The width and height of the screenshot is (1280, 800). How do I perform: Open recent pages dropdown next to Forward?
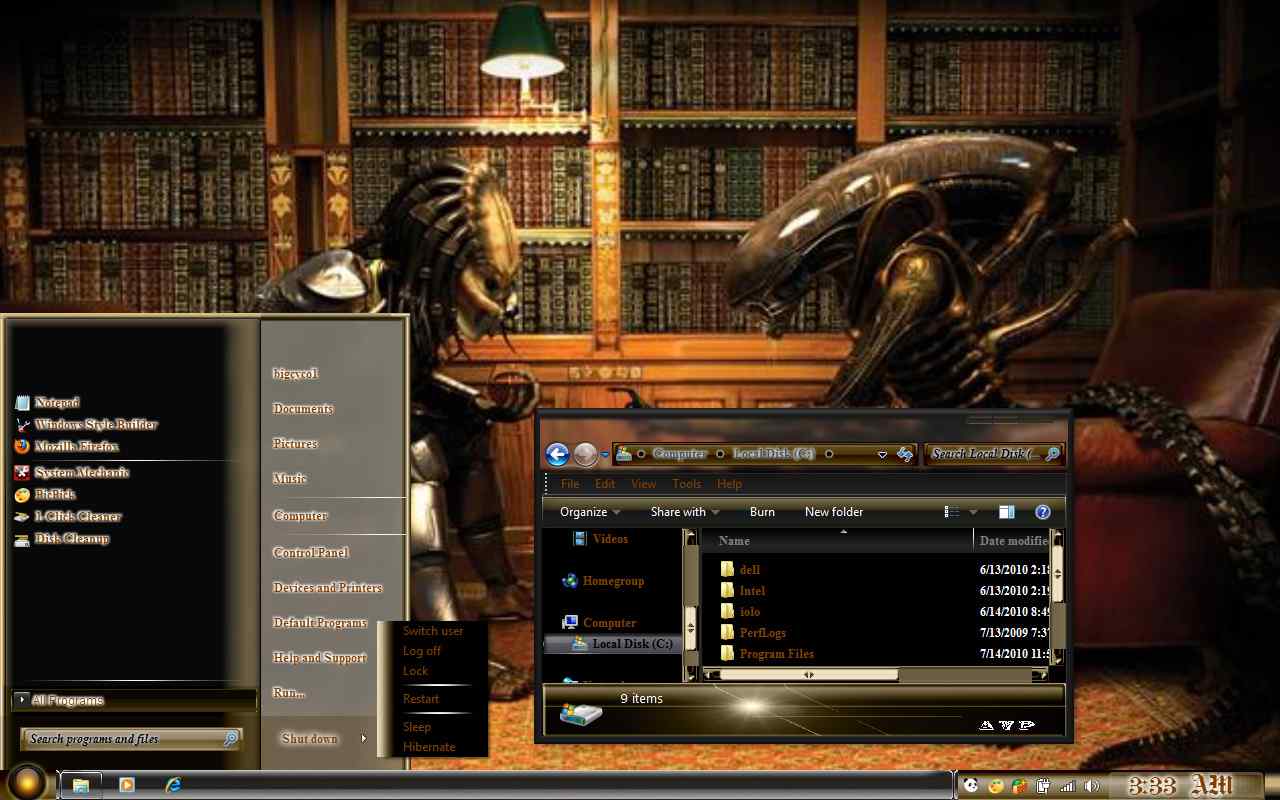606,455
